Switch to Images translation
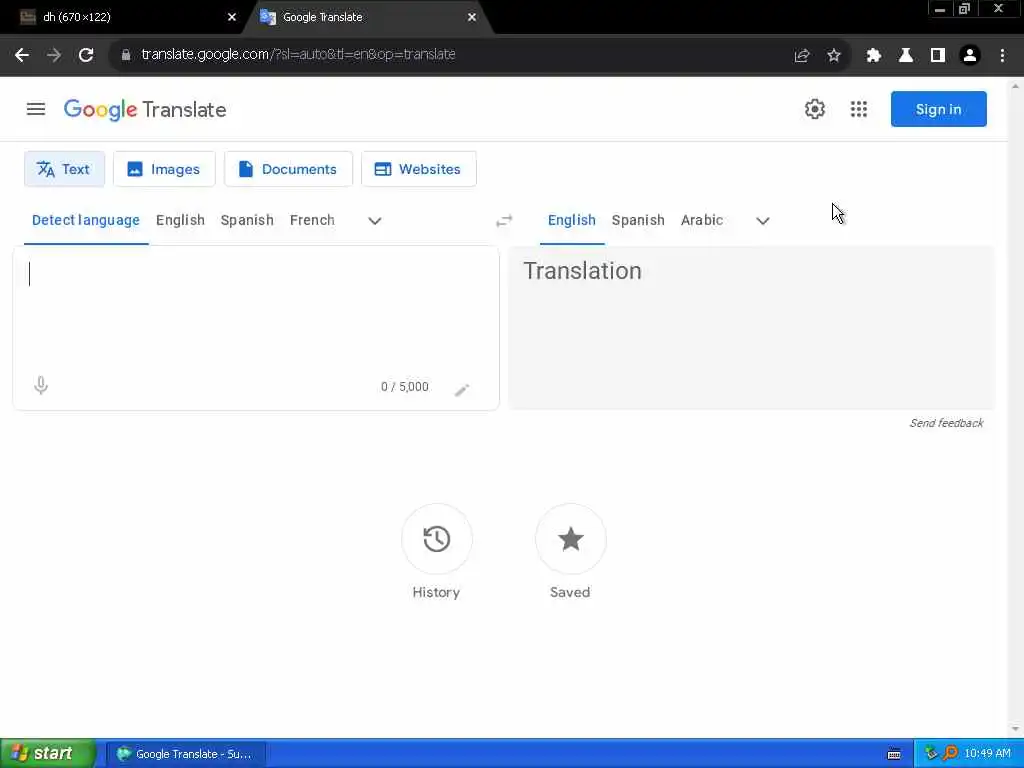This screenshot has height=768, width=1024. (x=164, y=169)
